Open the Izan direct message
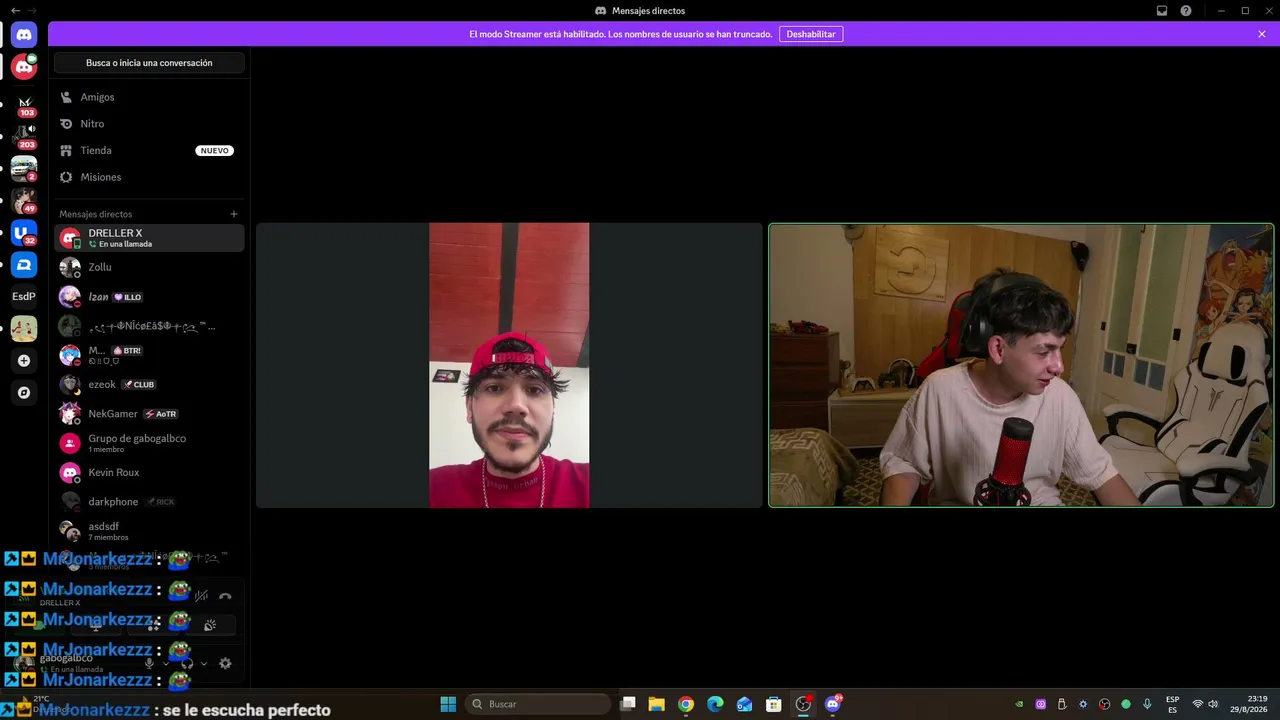The height and width of the screenshot is (720, 1280). pyautogui.click(x=149, y=297)
